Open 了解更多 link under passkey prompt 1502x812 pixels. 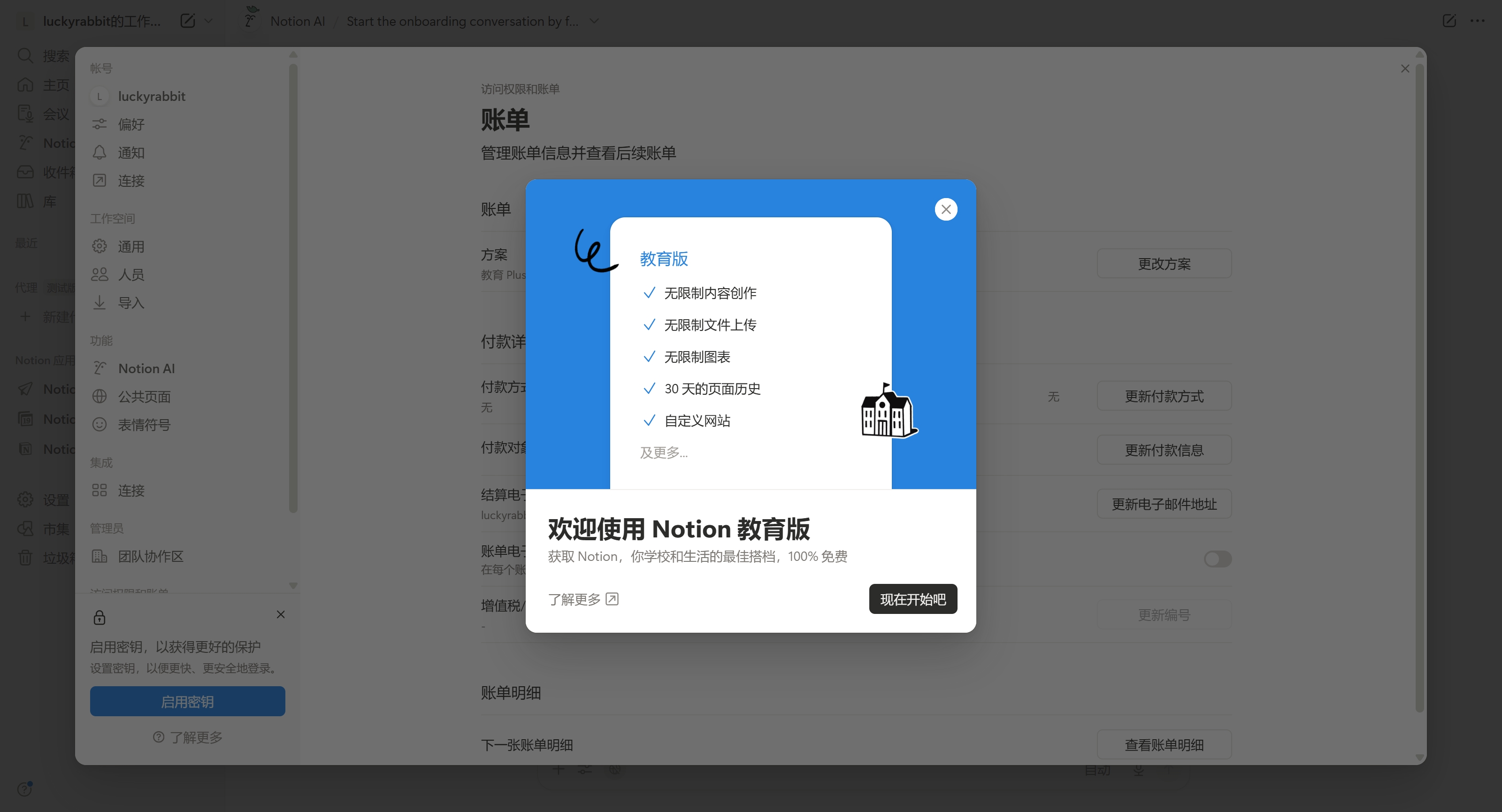point(187,737)
